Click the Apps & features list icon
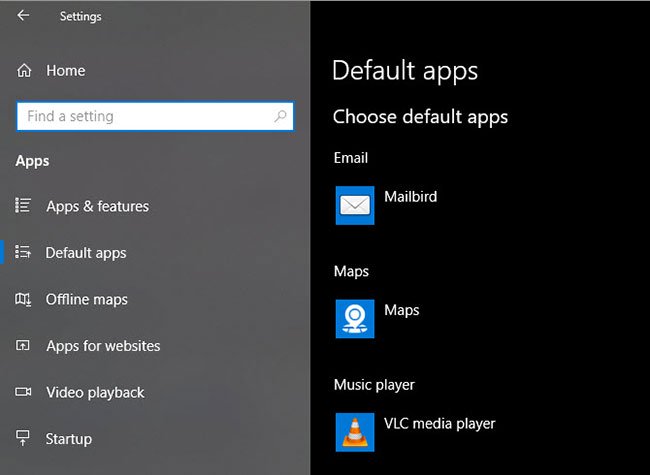The height and width of the screenshot is (475, 650). [x=24, y=206]
